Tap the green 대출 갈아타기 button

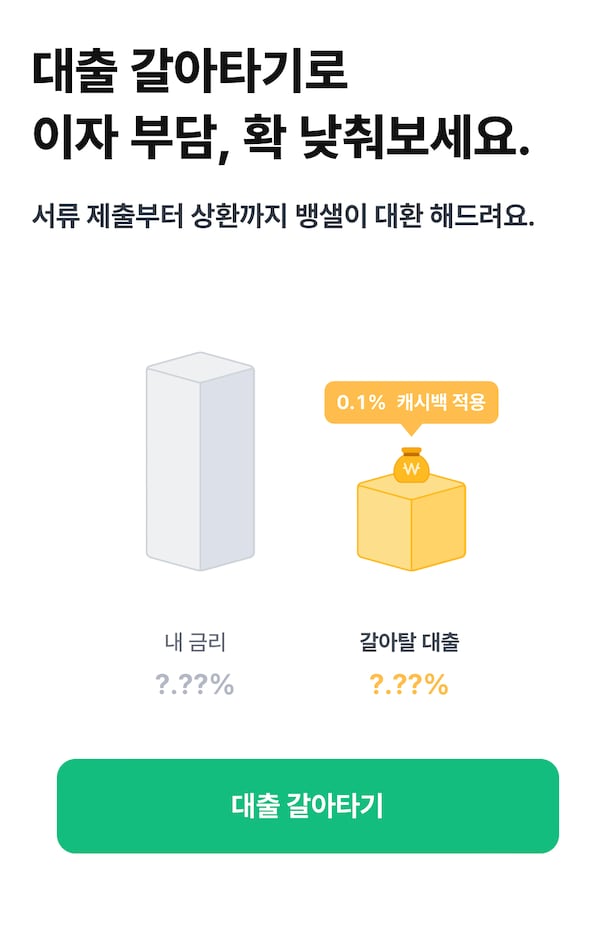point(307,806)
